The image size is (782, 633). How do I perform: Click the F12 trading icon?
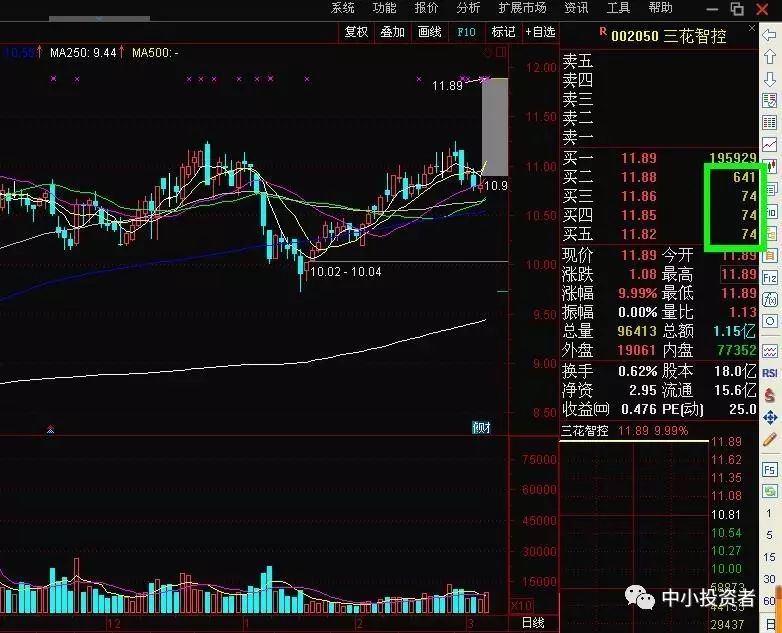[770, 277]
